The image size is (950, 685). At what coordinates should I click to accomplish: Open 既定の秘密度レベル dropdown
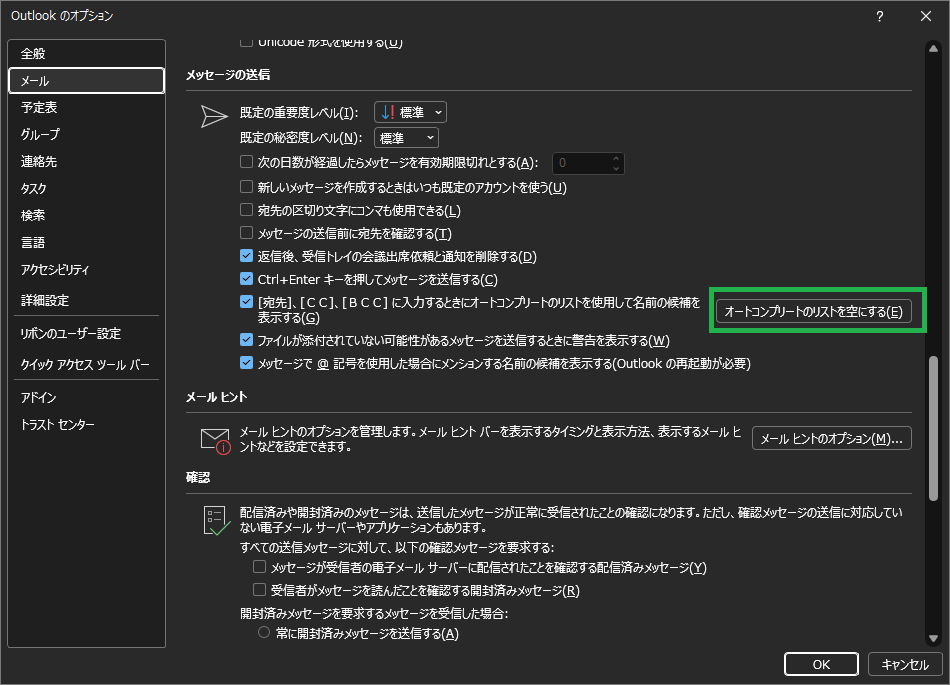[406, 138]
